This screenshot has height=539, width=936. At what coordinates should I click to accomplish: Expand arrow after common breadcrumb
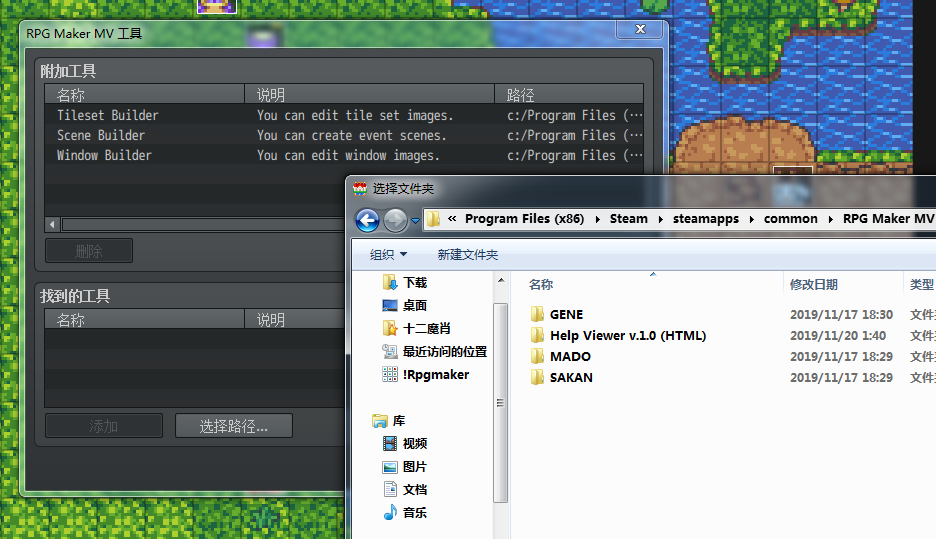coord(830,219)
